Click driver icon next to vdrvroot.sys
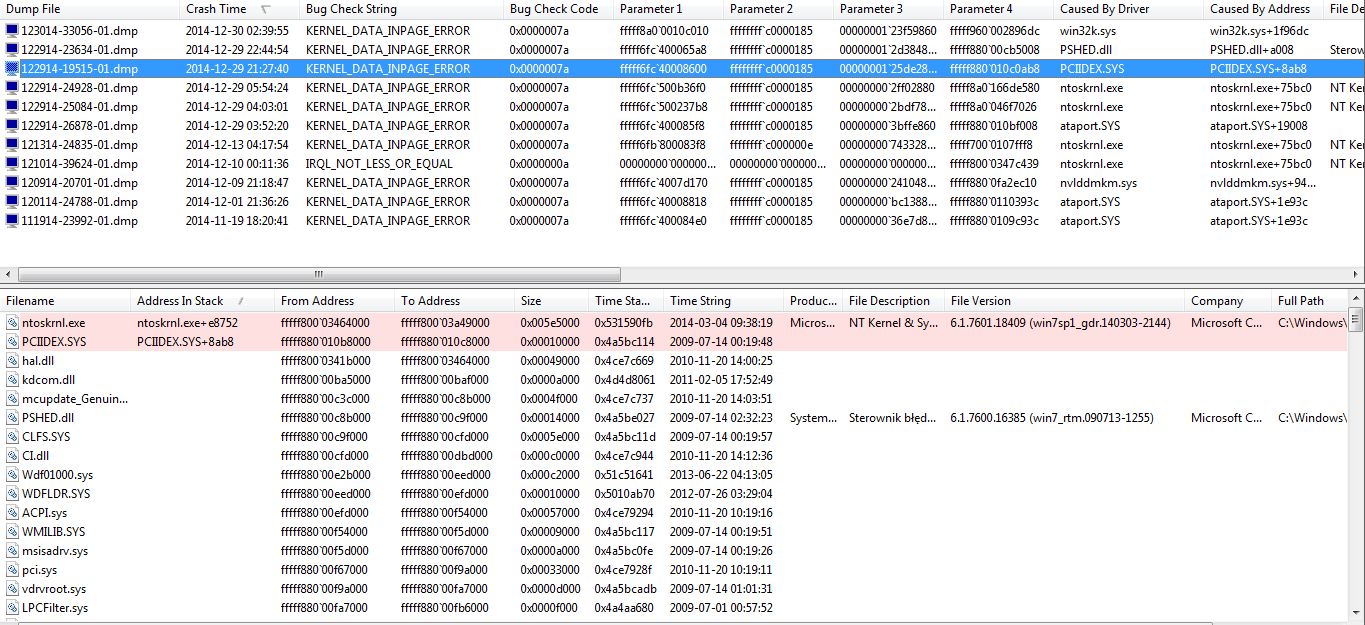 pos(12,589)
